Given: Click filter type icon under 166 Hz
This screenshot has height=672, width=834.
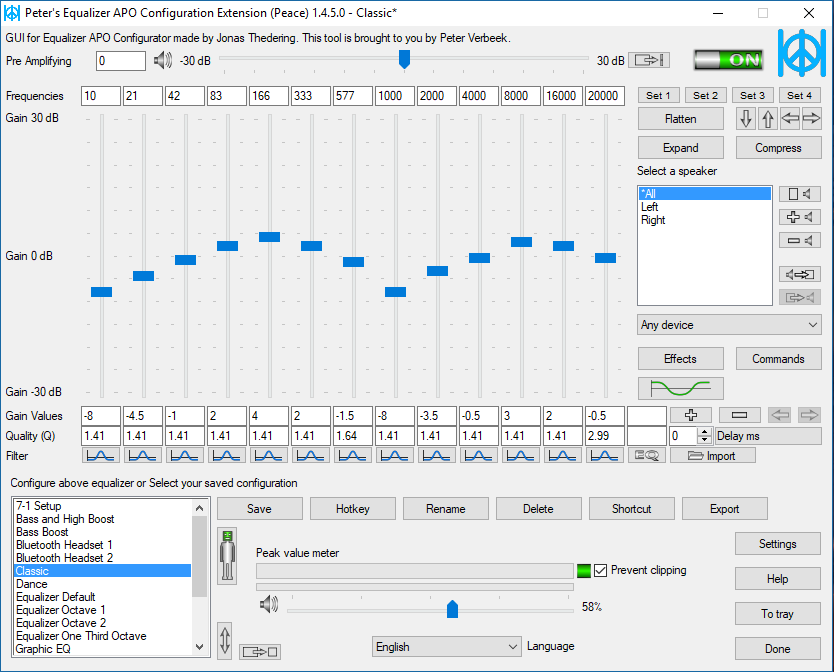Looking at the screenshot, I should pyautogui.click(x=269, y=455).
